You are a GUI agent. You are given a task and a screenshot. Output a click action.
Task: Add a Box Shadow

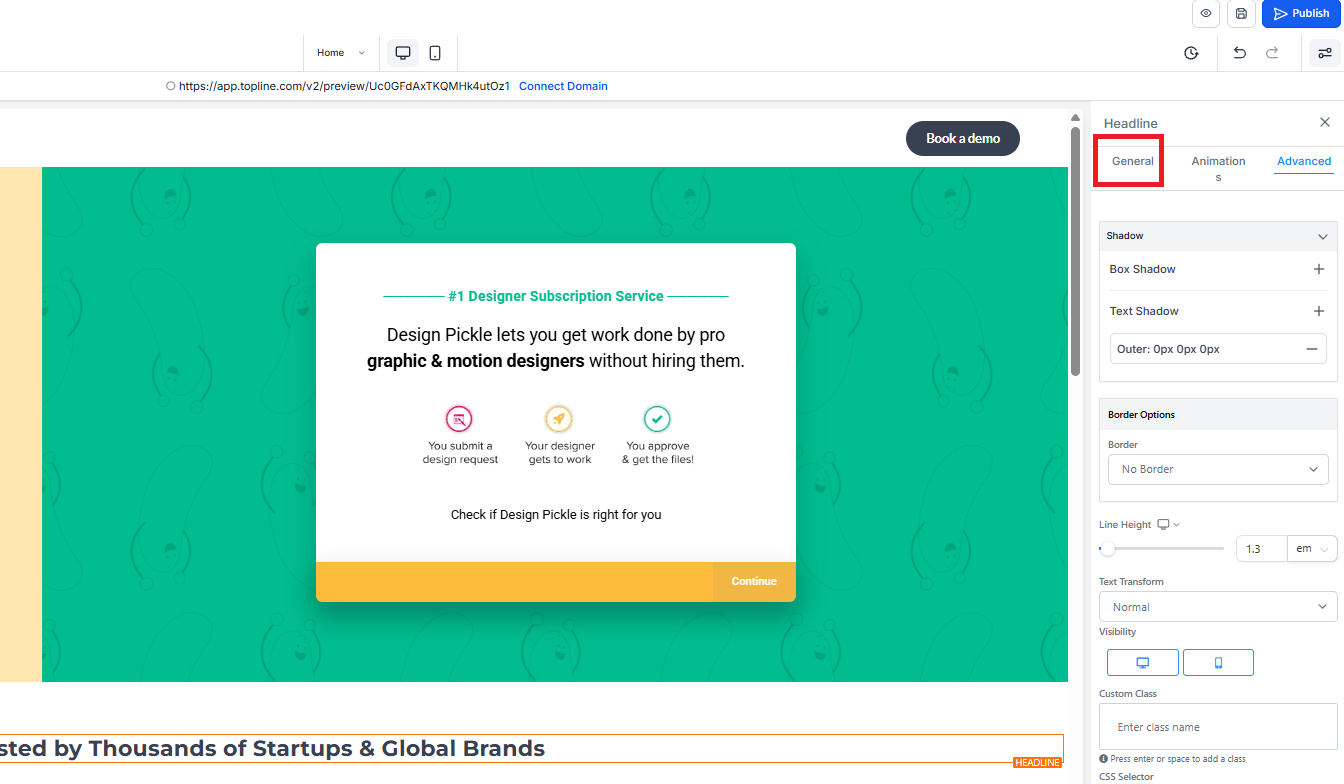[x=1318, y=269]
